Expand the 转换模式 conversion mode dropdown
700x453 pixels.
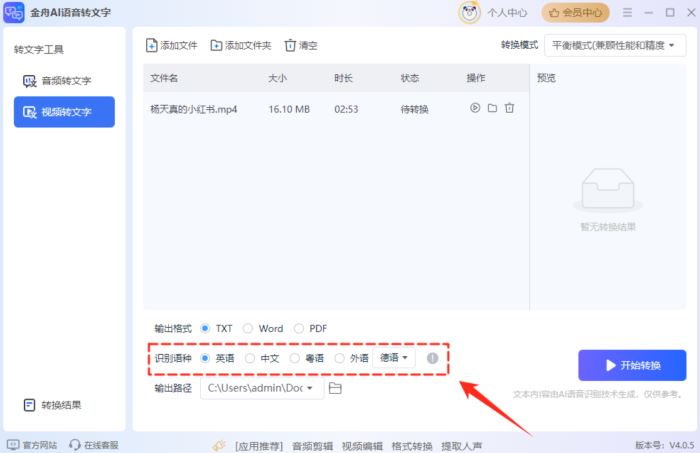click(615, 46)
